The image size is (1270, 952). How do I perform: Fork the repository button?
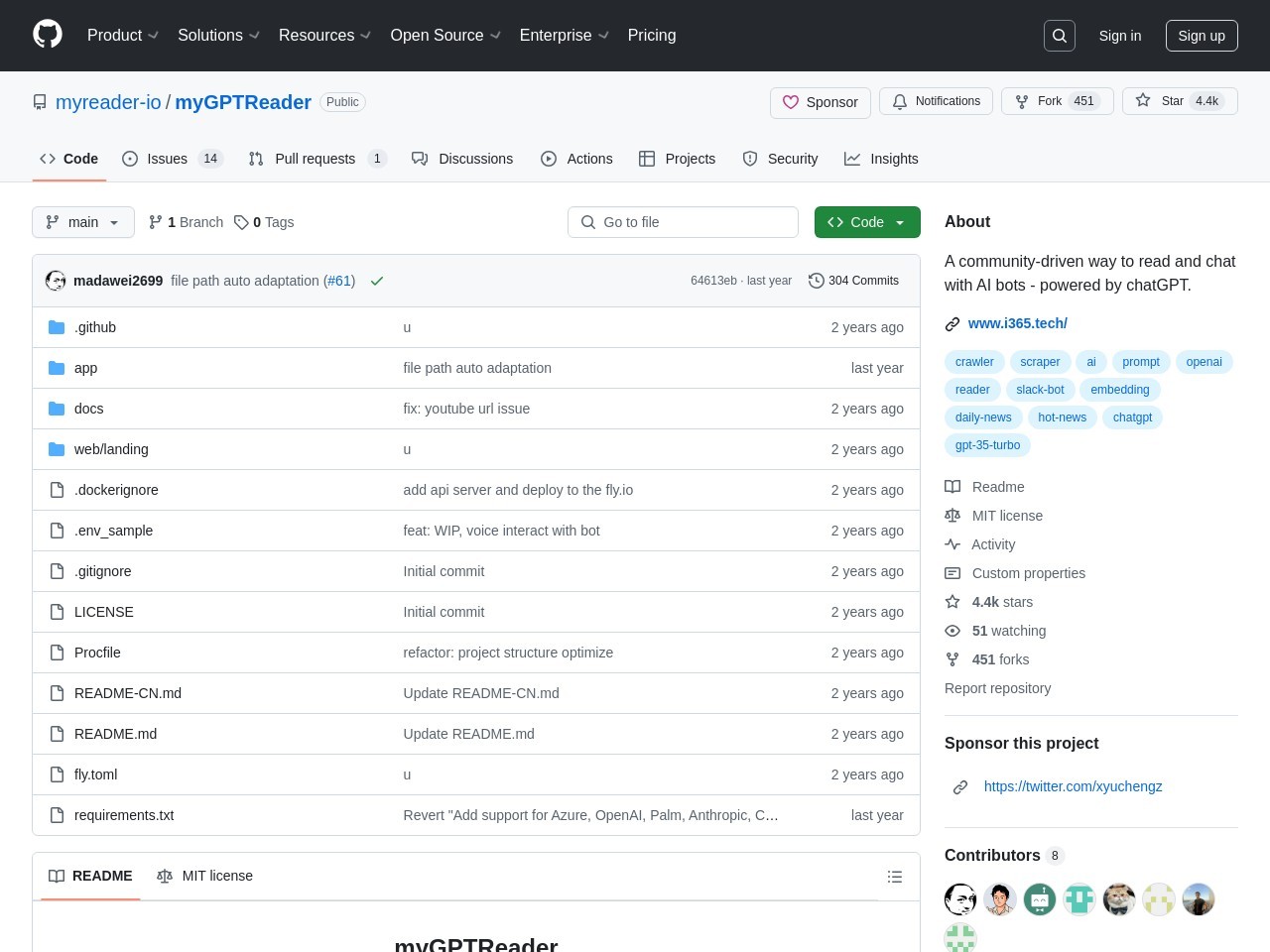point(1058,101)
